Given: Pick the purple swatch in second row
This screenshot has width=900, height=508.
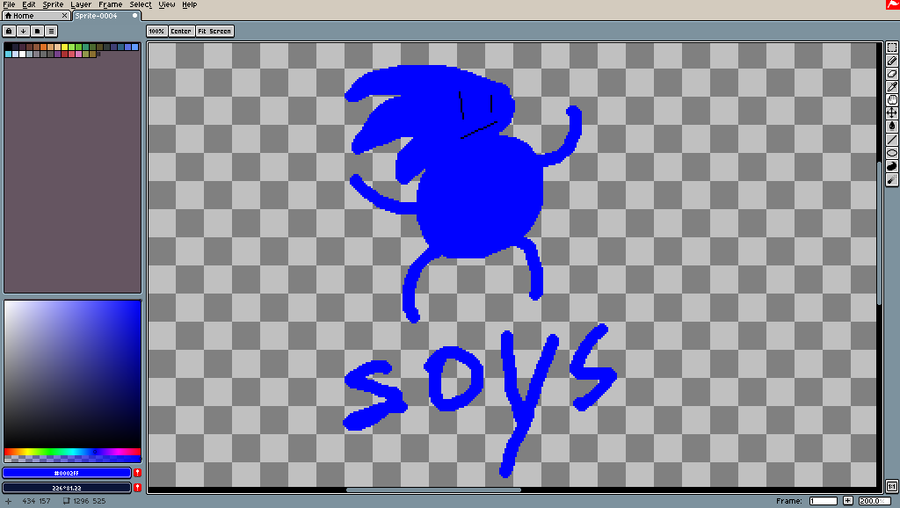Looking at the screenshot, I should (57, 54).
